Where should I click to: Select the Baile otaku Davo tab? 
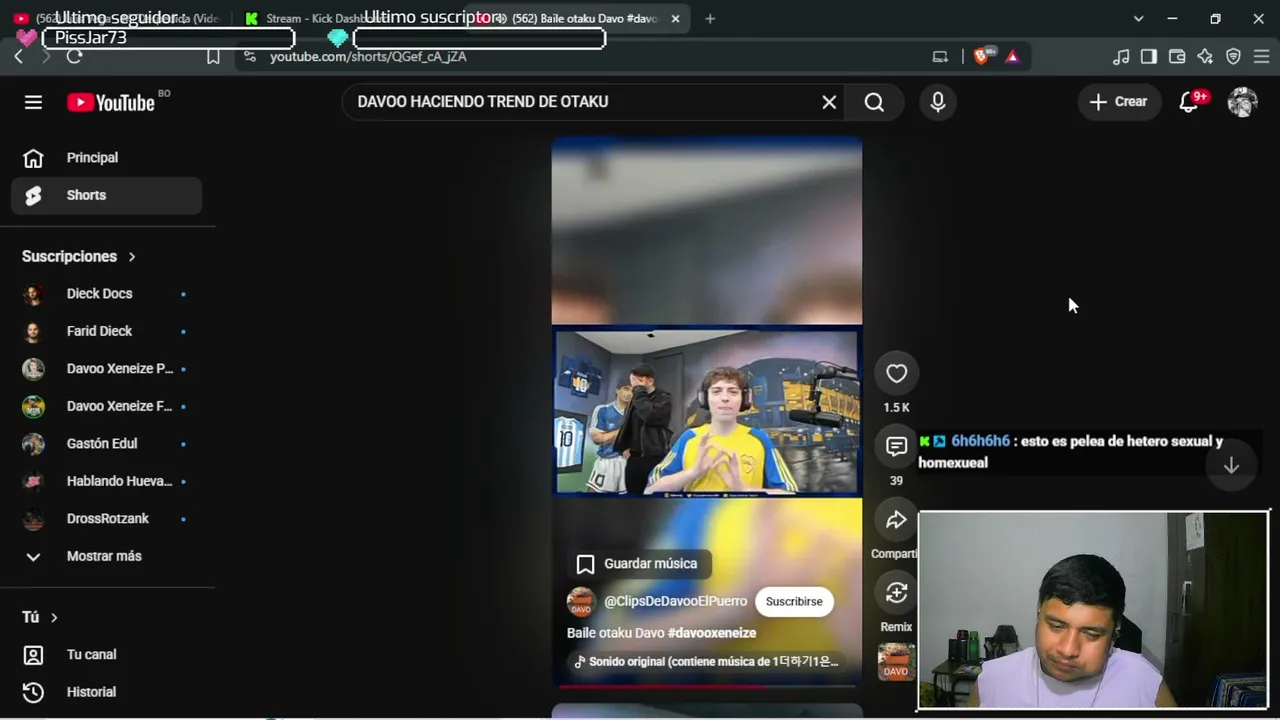(578, 19)
